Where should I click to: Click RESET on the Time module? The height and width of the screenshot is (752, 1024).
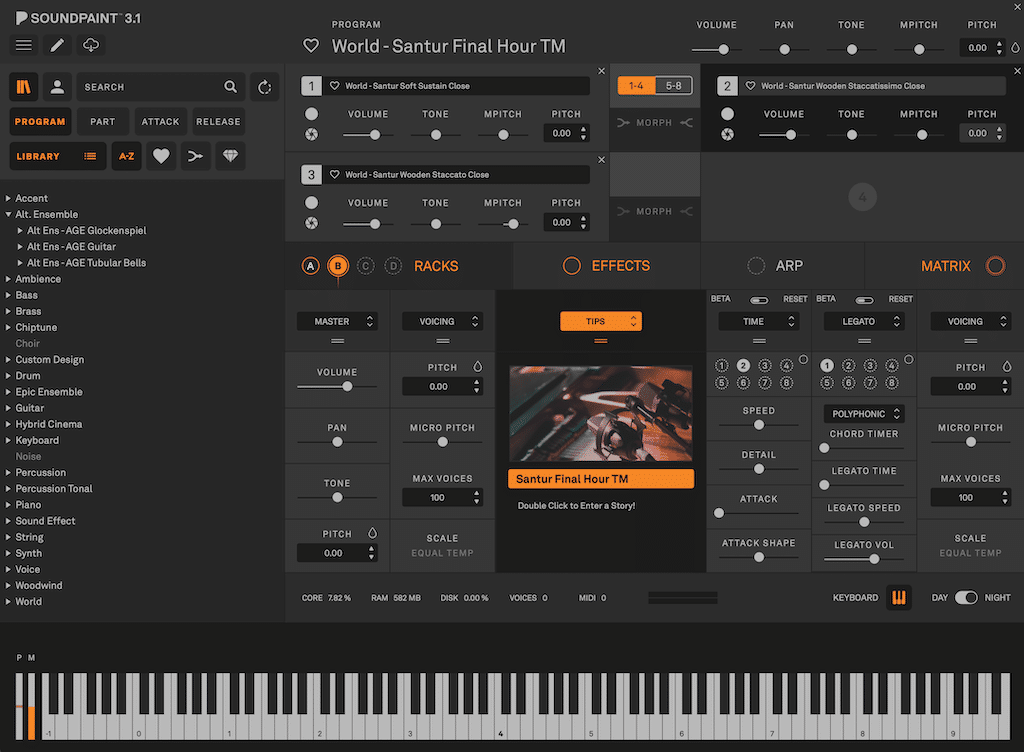[x=795, y=299]
